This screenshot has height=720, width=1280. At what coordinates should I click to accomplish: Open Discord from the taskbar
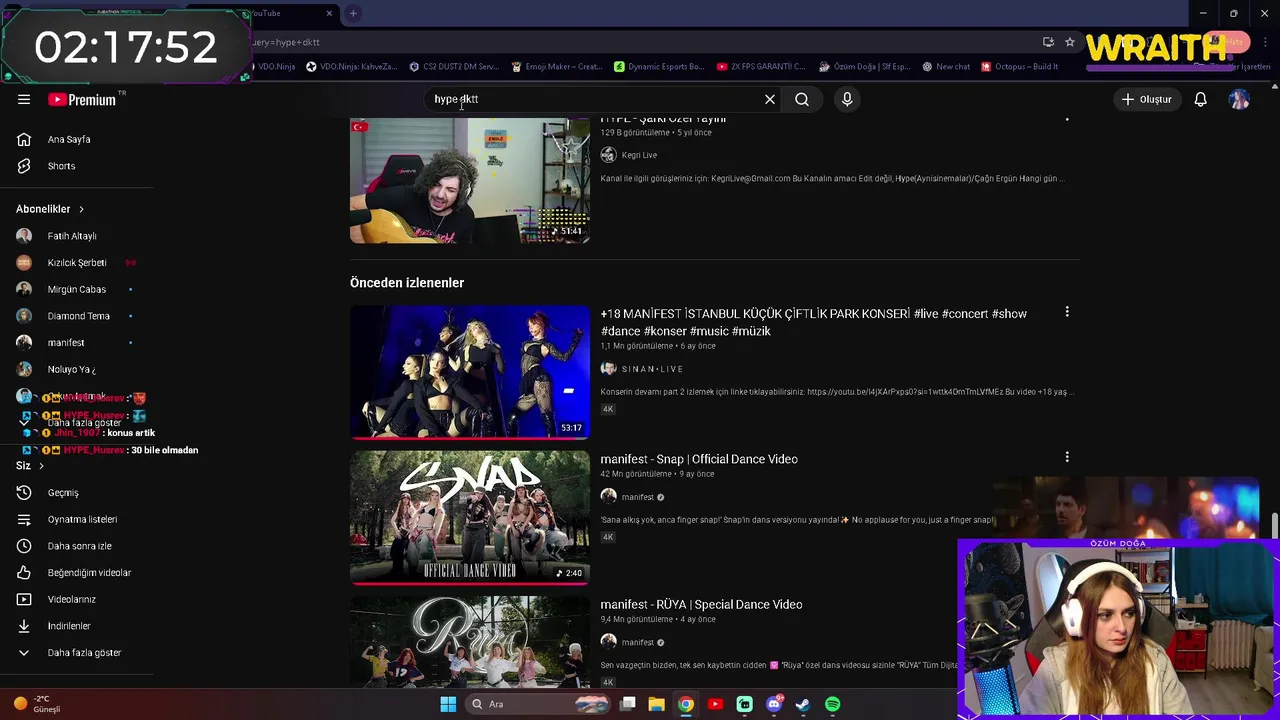(x=773, y=704)
